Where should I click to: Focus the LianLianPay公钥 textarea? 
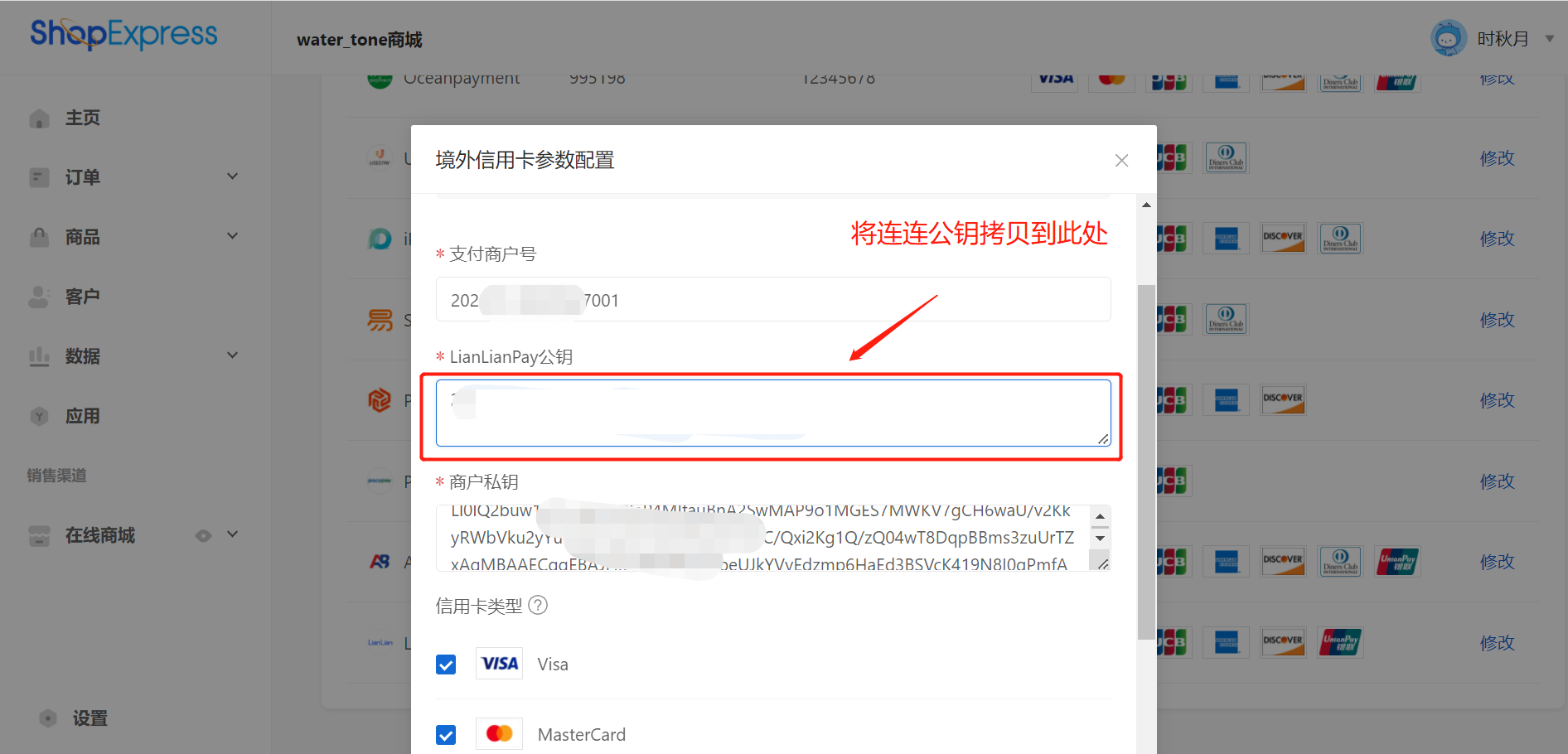773,413
